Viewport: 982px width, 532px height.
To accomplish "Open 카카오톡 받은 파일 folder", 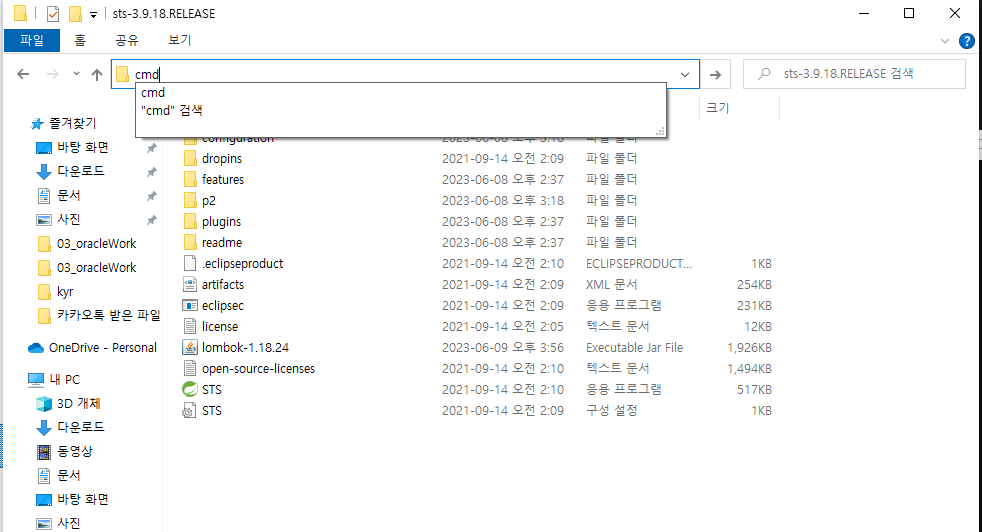I will pyautogui.click(x=99, y=315).
